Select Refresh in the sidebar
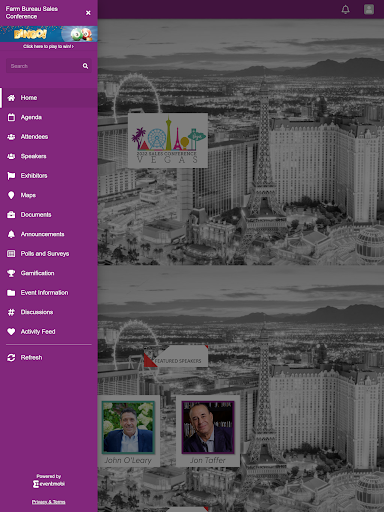 coord(49,358)
